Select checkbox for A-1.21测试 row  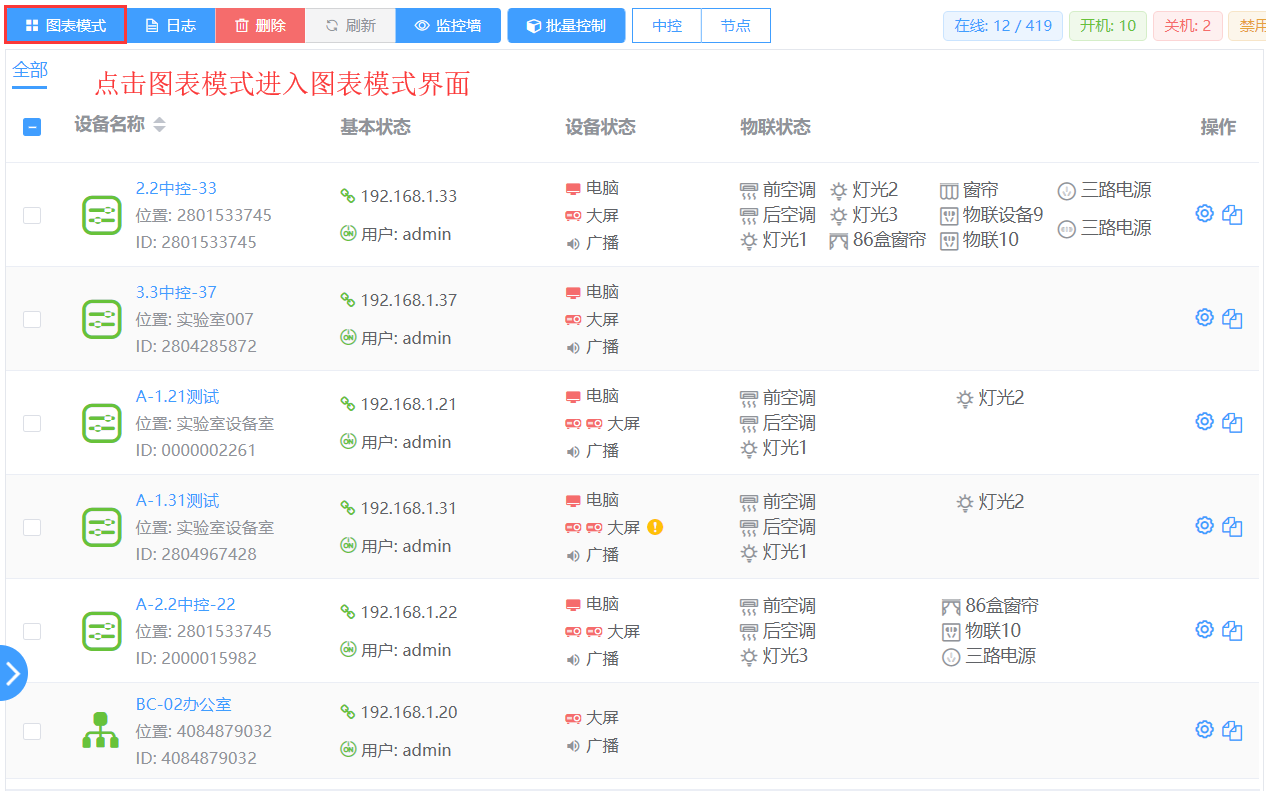pos(32,423)
